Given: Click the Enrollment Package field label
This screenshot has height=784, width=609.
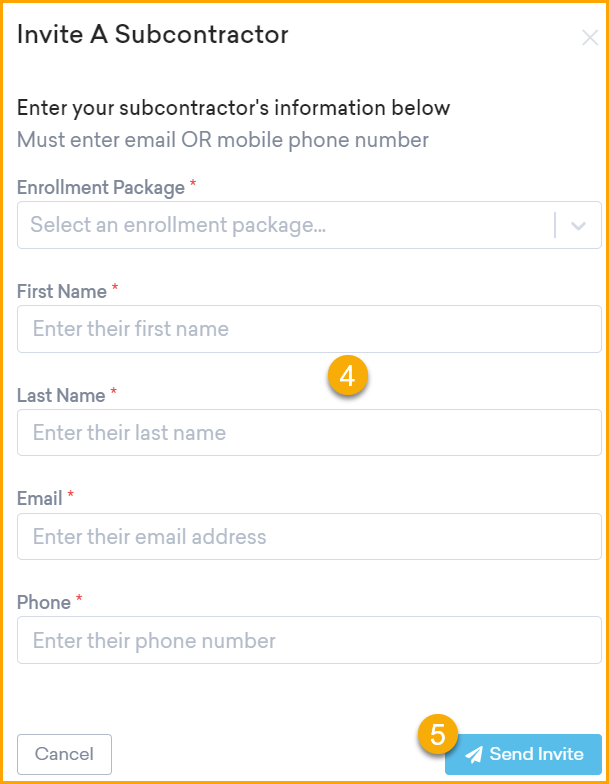Looking at the screenshot, I should [x=101, y=188].
